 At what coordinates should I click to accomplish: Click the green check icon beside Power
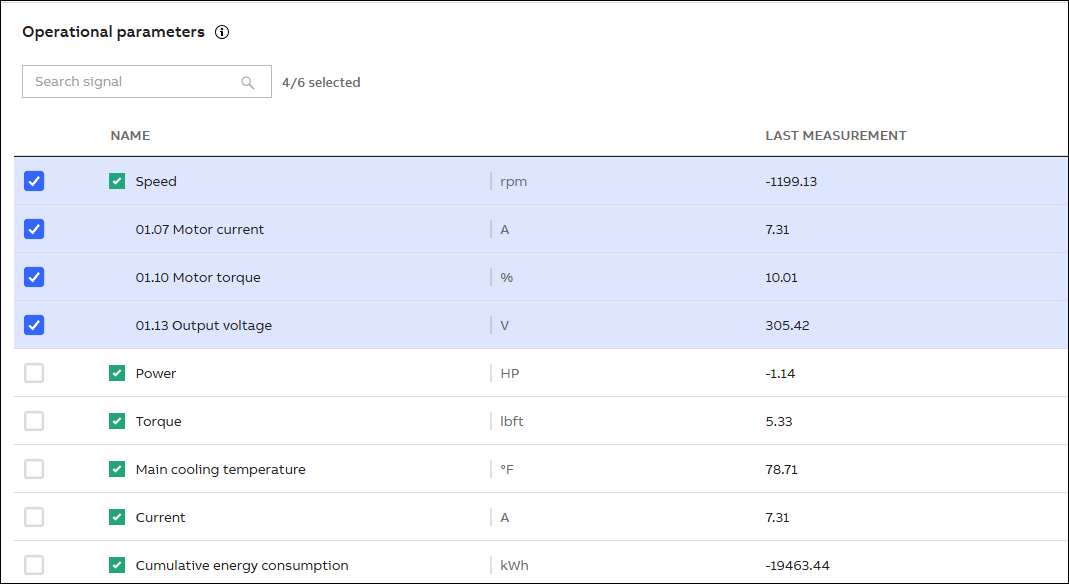pyautogui.click(x=117, y=373)
